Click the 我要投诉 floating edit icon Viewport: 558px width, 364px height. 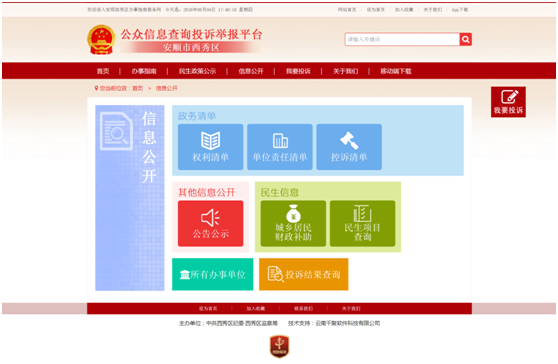click(508, 102)
